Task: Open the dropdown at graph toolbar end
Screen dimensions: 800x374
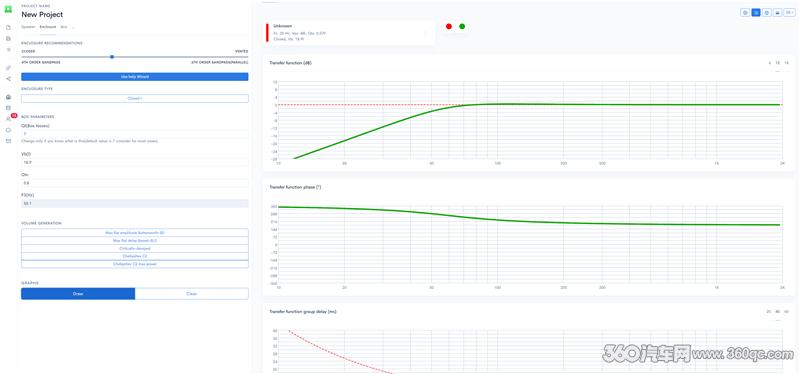Action: tap(789, 12)
